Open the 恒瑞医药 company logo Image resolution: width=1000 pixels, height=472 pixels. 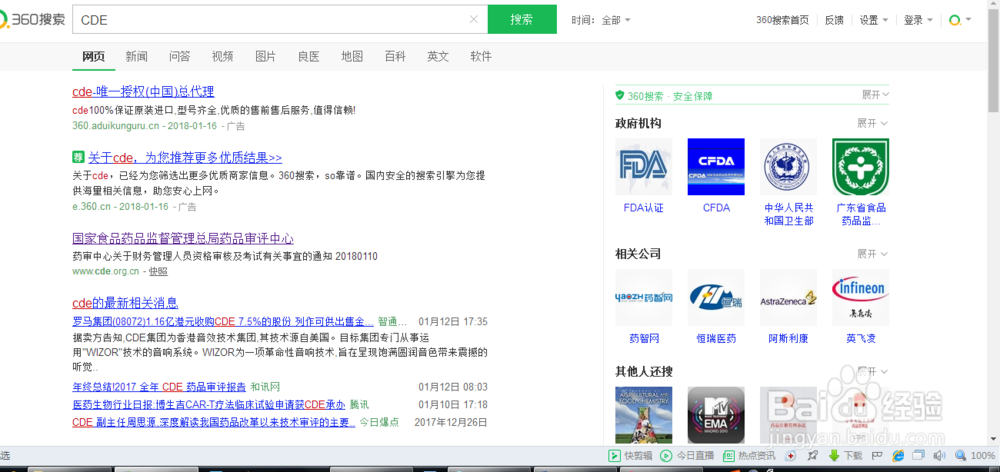point(716,297)
